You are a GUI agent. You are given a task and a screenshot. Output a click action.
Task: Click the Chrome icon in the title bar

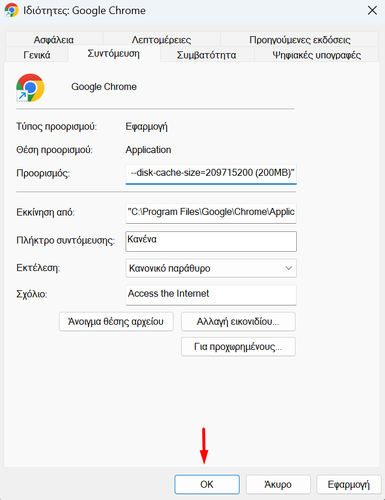[11, 10]
